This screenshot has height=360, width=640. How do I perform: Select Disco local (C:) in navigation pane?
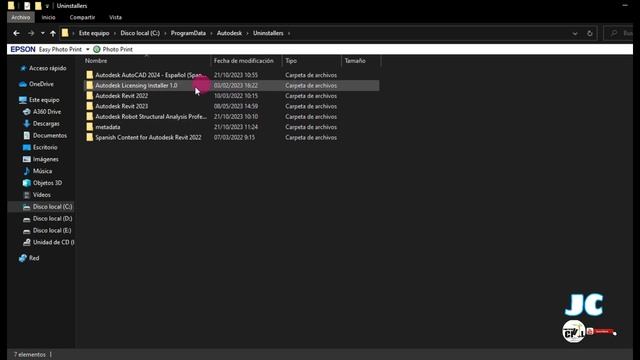coord(52,207)
